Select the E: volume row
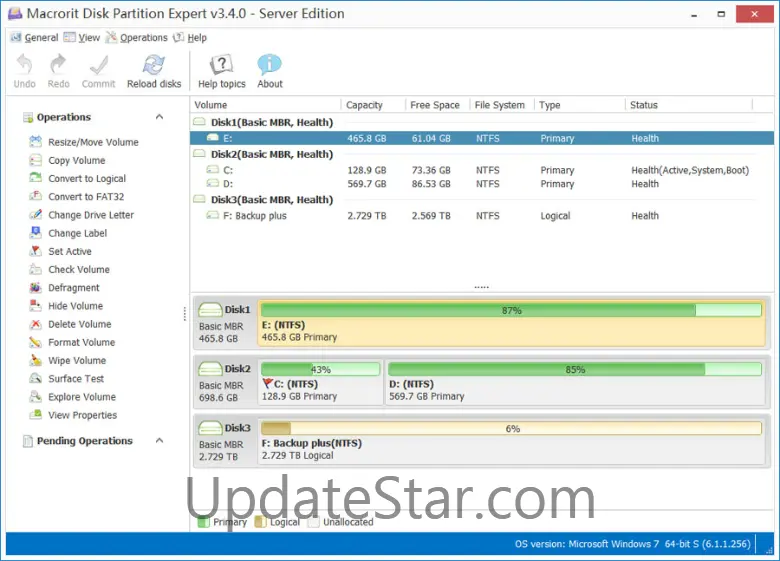This screenshot has width=780, height=561. click(x=482, y=138)
